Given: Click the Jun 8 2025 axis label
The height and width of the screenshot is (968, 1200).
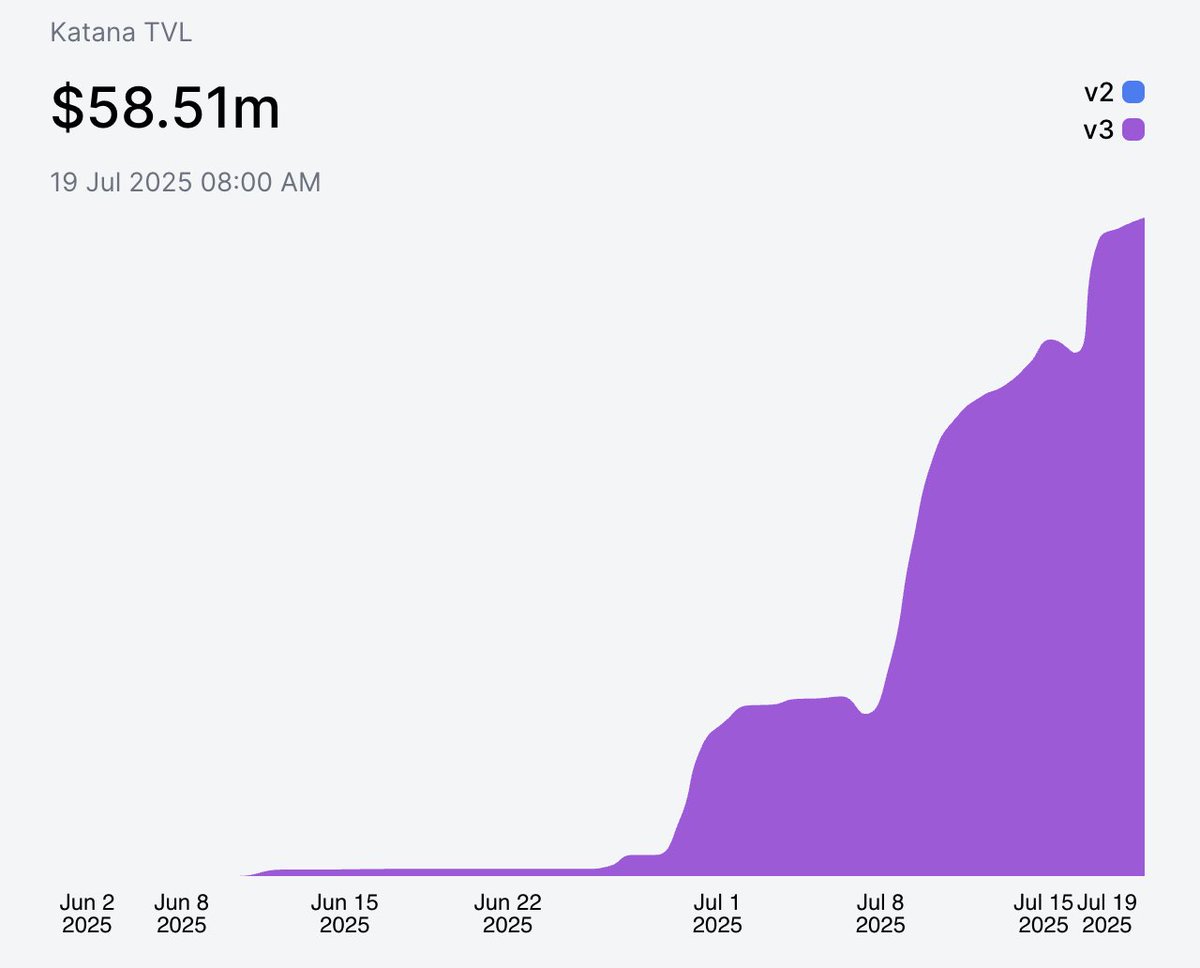Looking at the screenshot, I should 182,913.
